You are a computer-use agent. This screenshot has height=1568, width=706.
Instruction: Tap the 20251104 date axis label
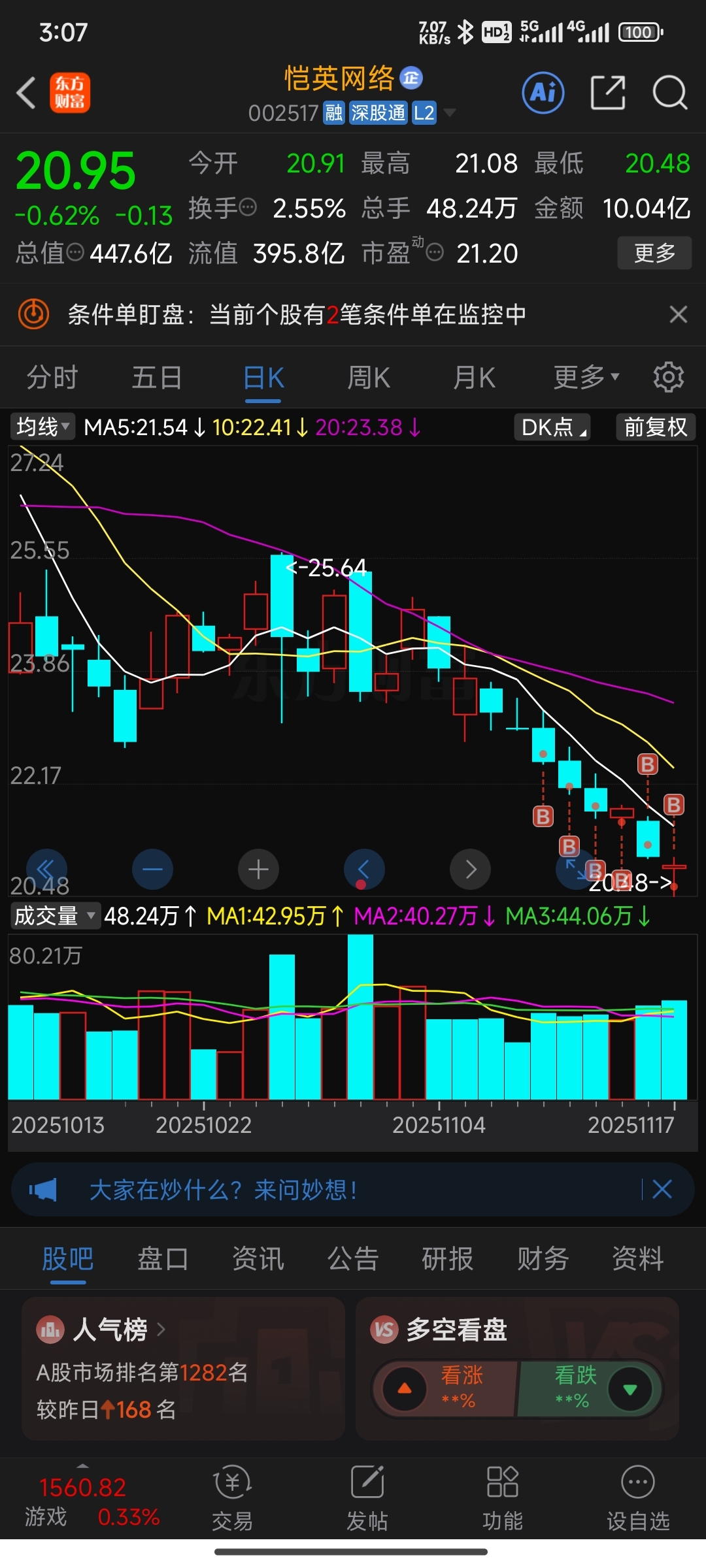(x=439, y=1125)
